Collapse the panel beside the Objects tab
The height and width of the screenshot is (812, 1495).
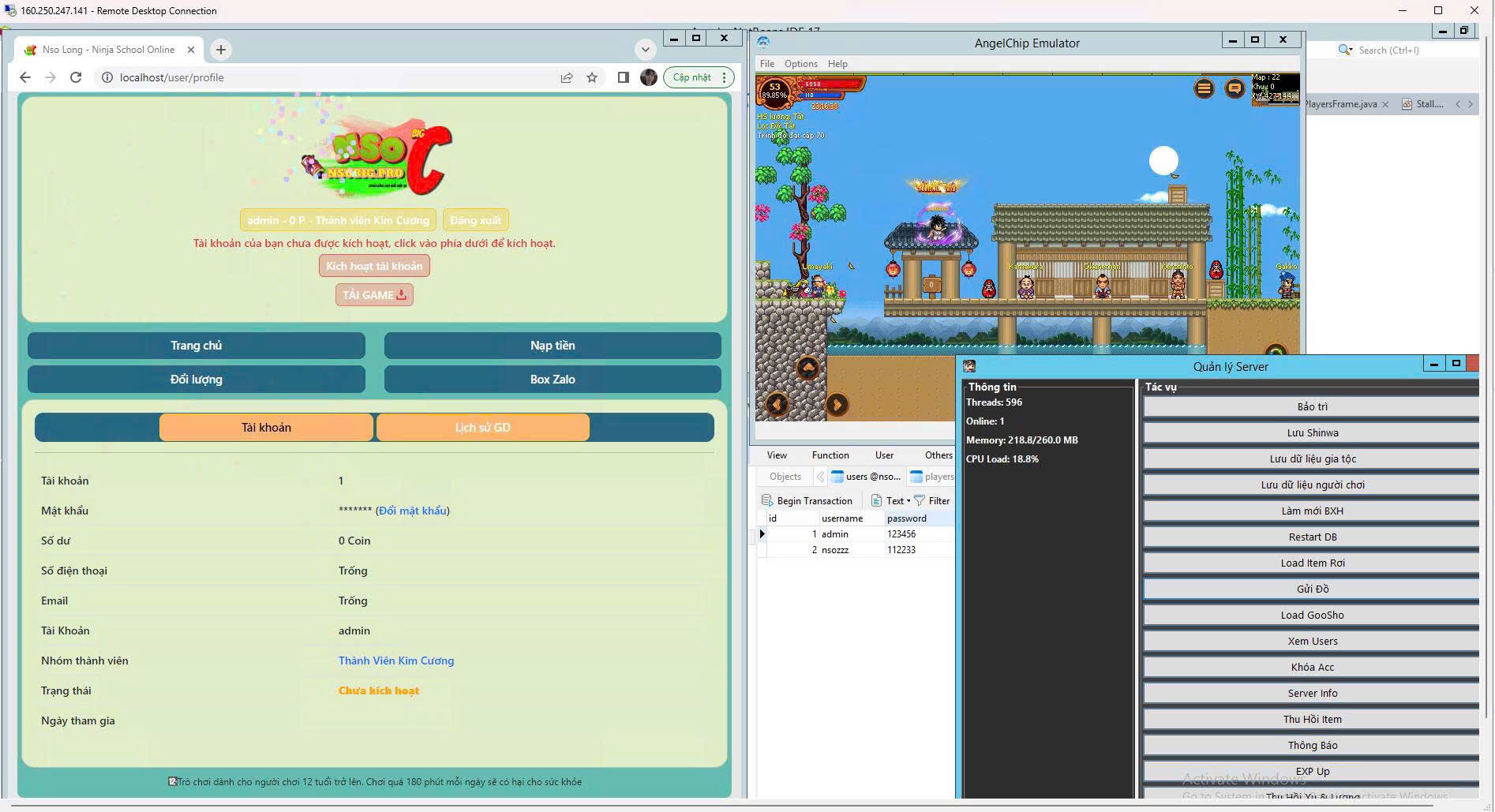820,477
